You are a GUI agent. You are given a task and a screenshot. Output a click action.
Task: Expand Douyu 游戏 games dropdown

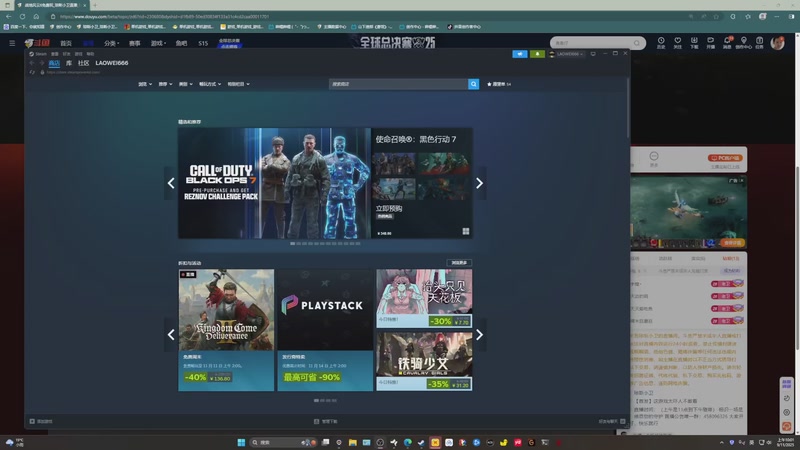point(158,43)
